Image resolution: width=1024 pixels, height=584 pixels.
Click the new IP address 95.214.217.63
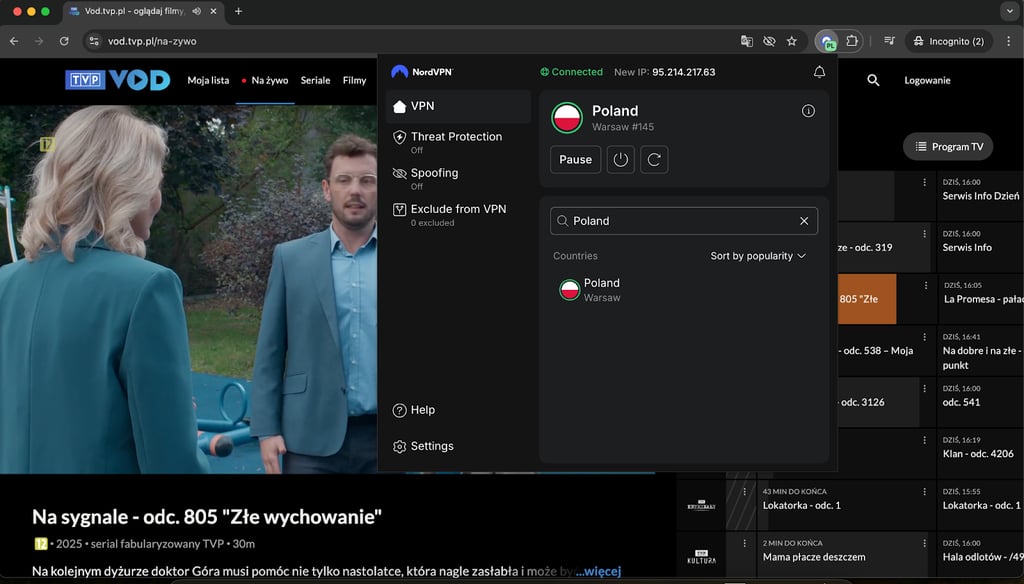click(684, 72)
